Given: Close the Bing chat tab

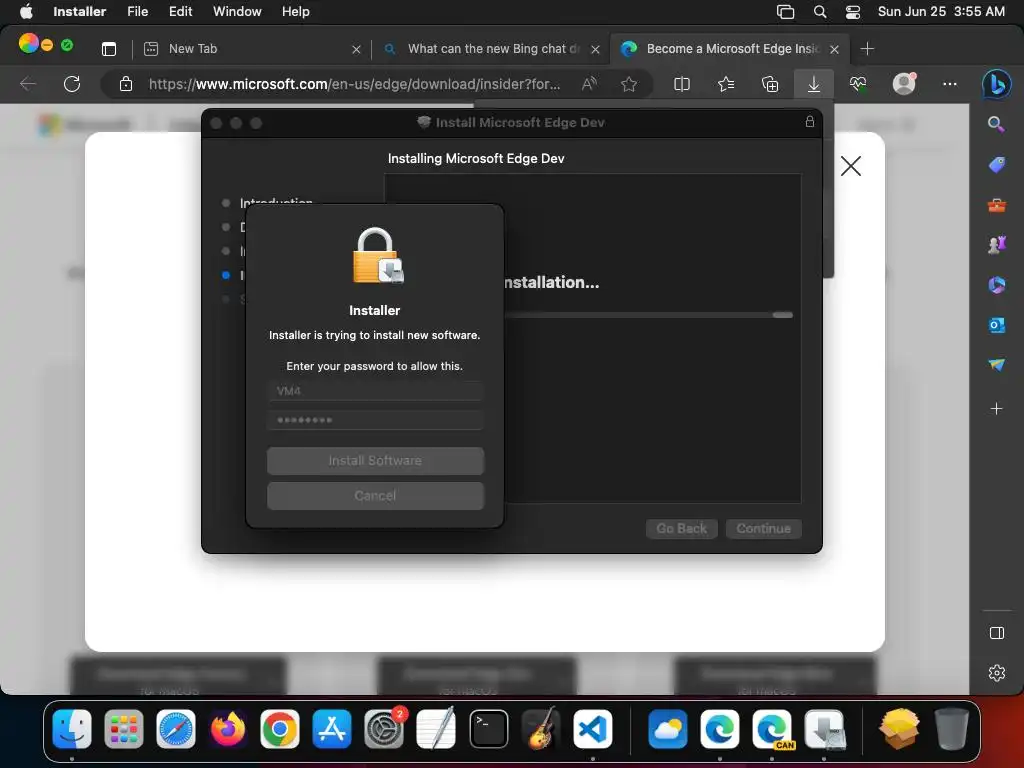Looking at the screenshot, I should 595,49.
